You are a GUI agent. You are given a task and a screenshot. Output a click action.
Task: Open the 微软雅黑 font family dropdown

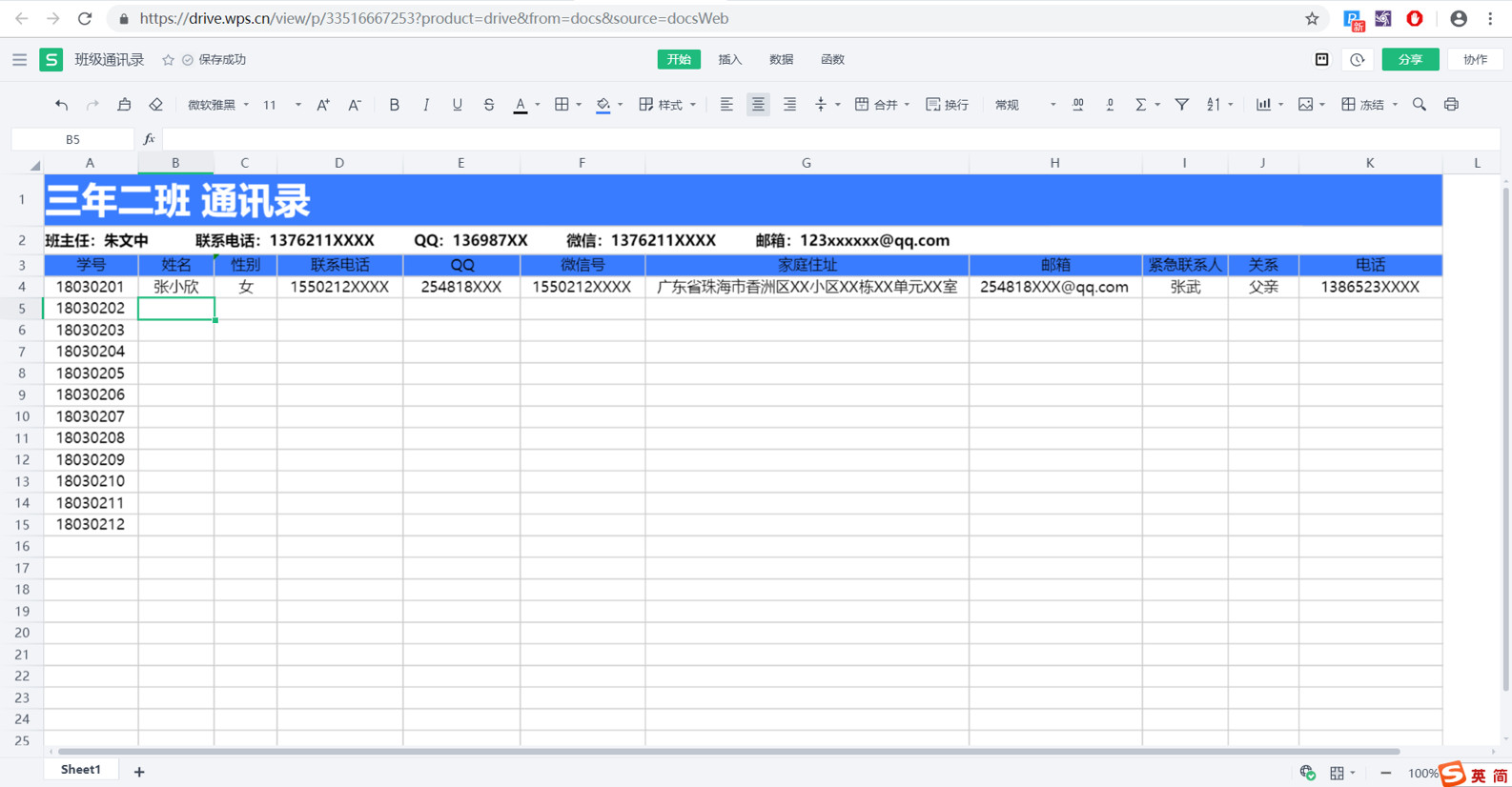[x=218, y=105]
